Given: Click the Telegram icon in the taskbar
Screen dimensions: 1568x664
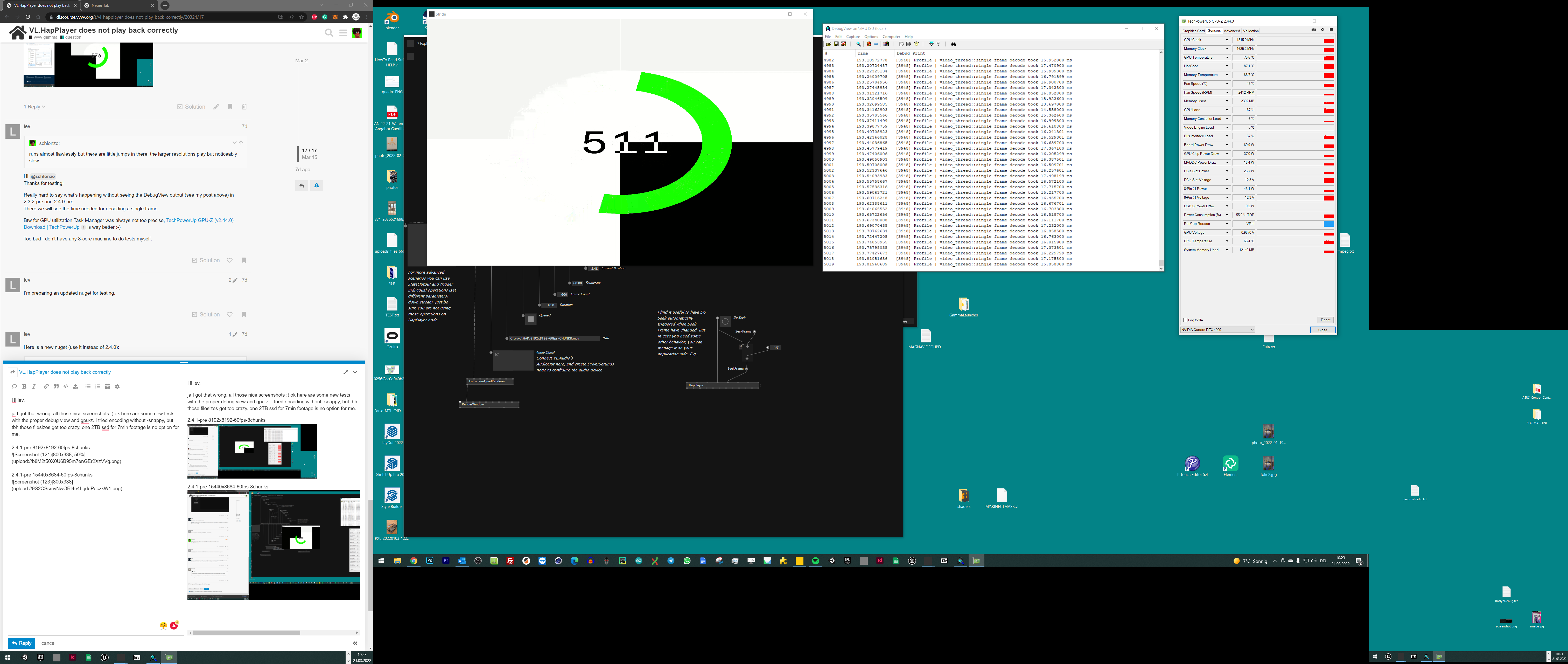Looking at the screenshot, I should (671, 561).
